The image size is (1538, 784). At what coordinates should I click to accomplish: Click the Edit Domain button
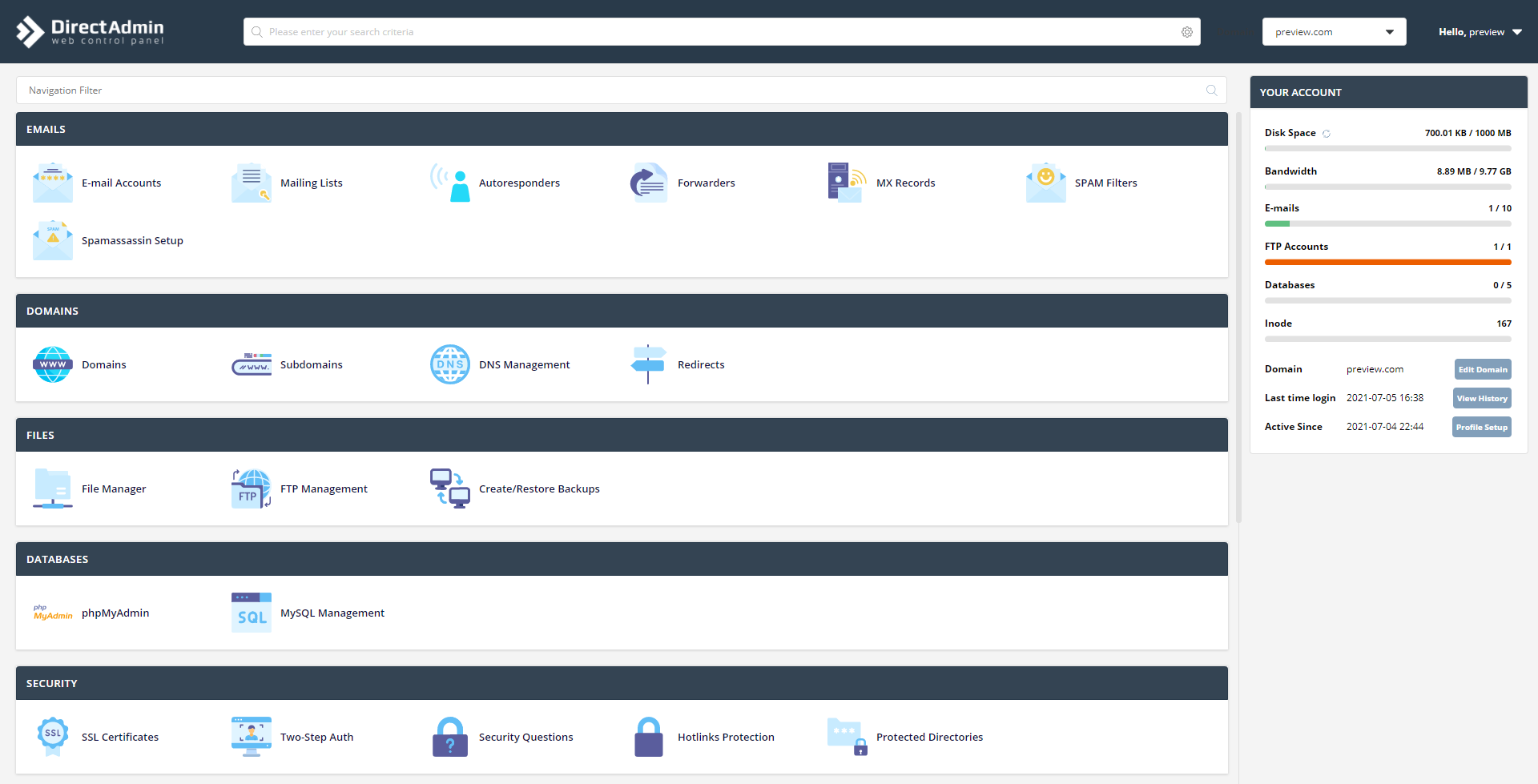click(x=1482, y=369)
